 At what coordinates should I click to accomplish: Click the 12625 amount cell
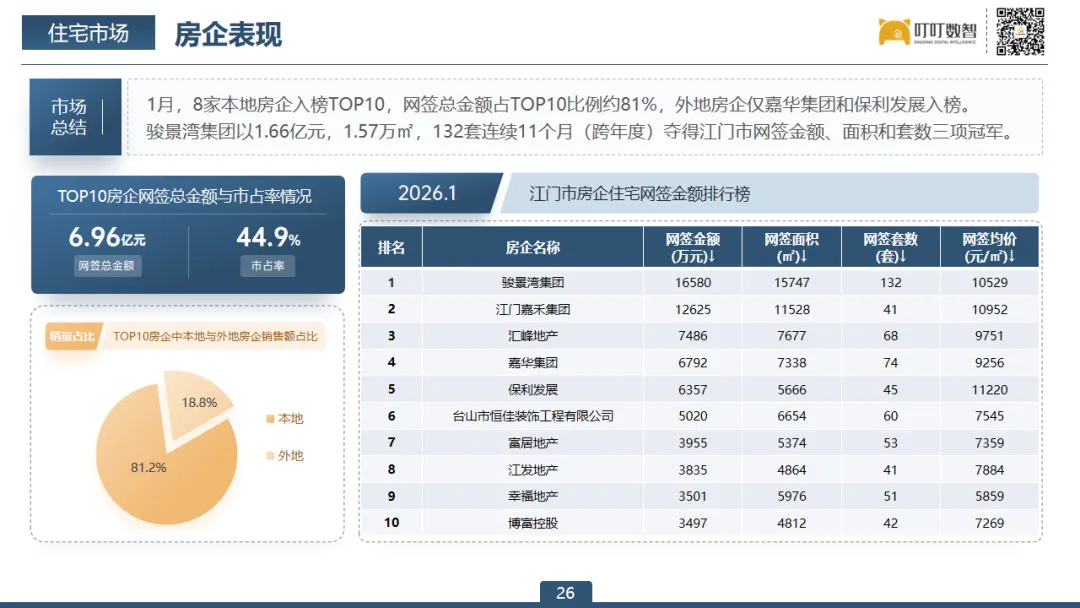[693, 309]
